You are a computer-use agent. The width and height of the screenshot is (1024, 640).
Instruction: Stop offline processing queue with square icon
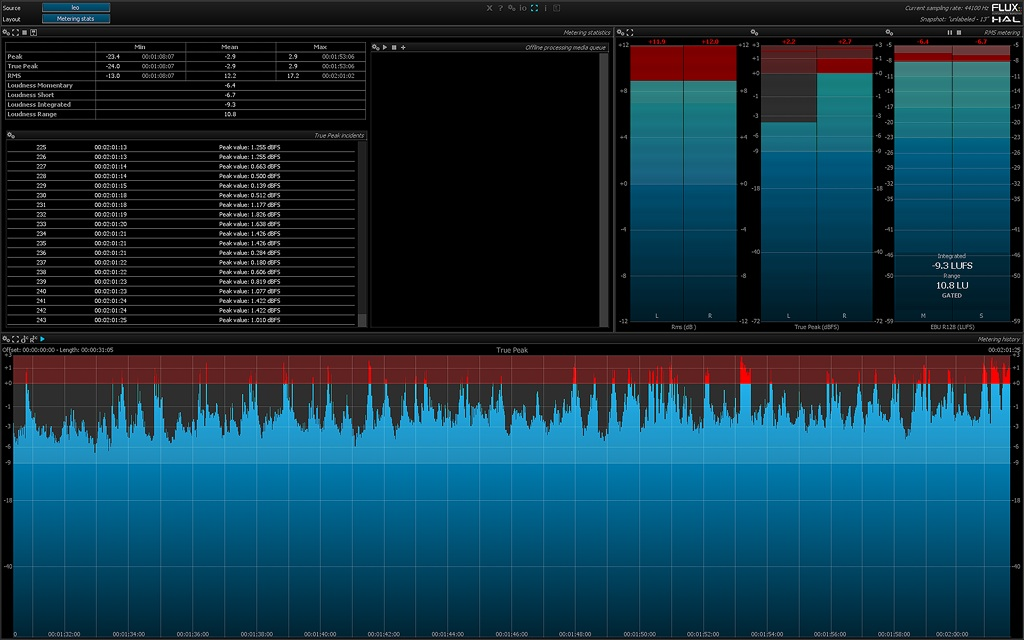pos(394,47)
